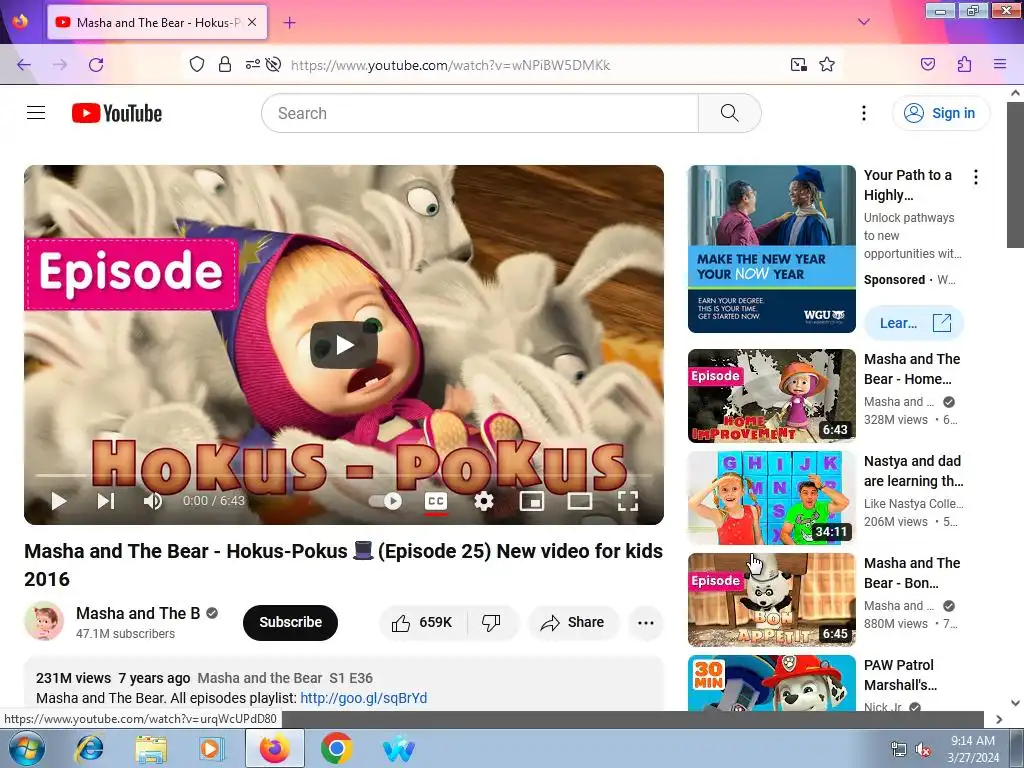Open Nastya and dad video title
This screenshot has height=768, width=1024.
pos(913,471)
